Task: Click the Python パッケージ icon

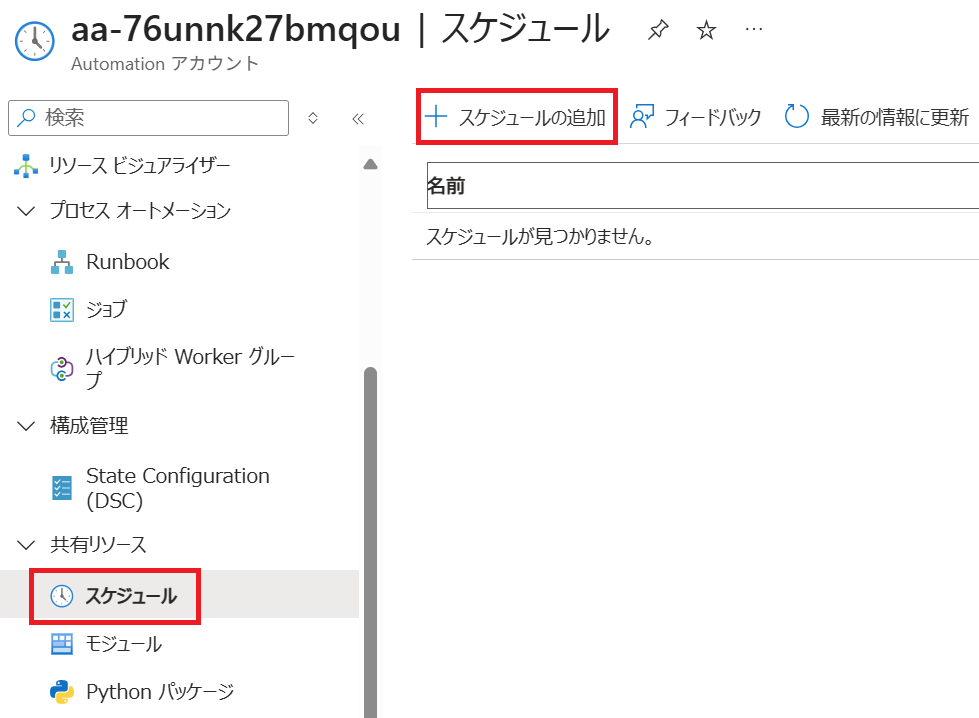Action: coord(62,692)
